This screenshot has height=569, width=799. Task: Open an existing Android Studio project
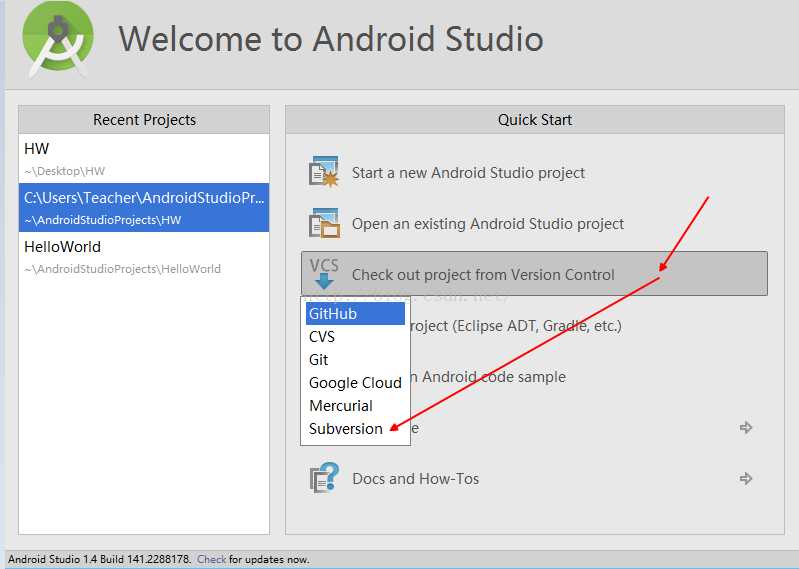(x=488, y=224)
